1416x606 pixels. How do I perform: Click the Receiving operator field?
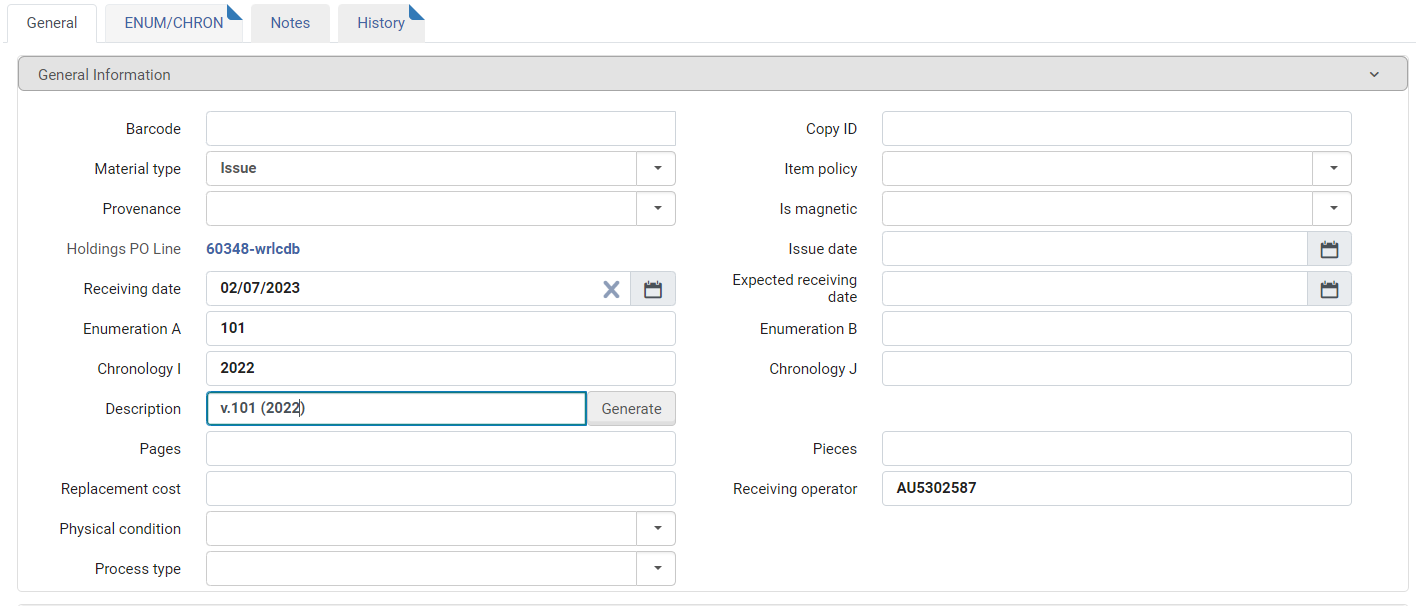(x=1117, y=489)
